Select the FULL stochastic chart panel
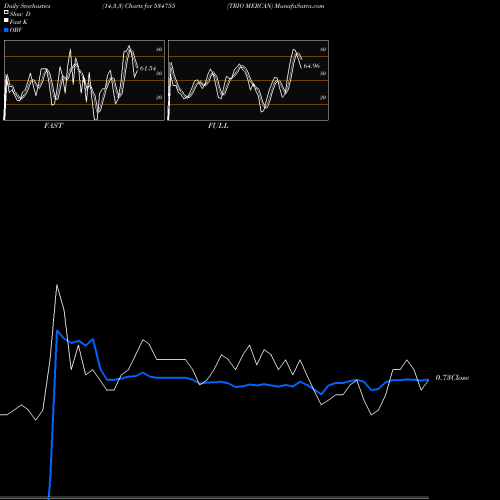500x500 pixels. click(x=248, y=80)
